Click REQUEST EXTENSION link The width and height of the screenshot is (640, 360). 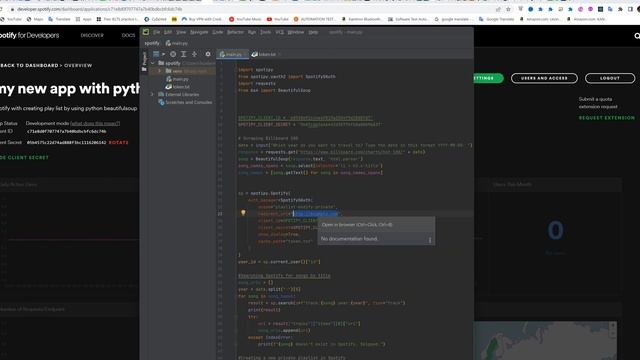607,118
